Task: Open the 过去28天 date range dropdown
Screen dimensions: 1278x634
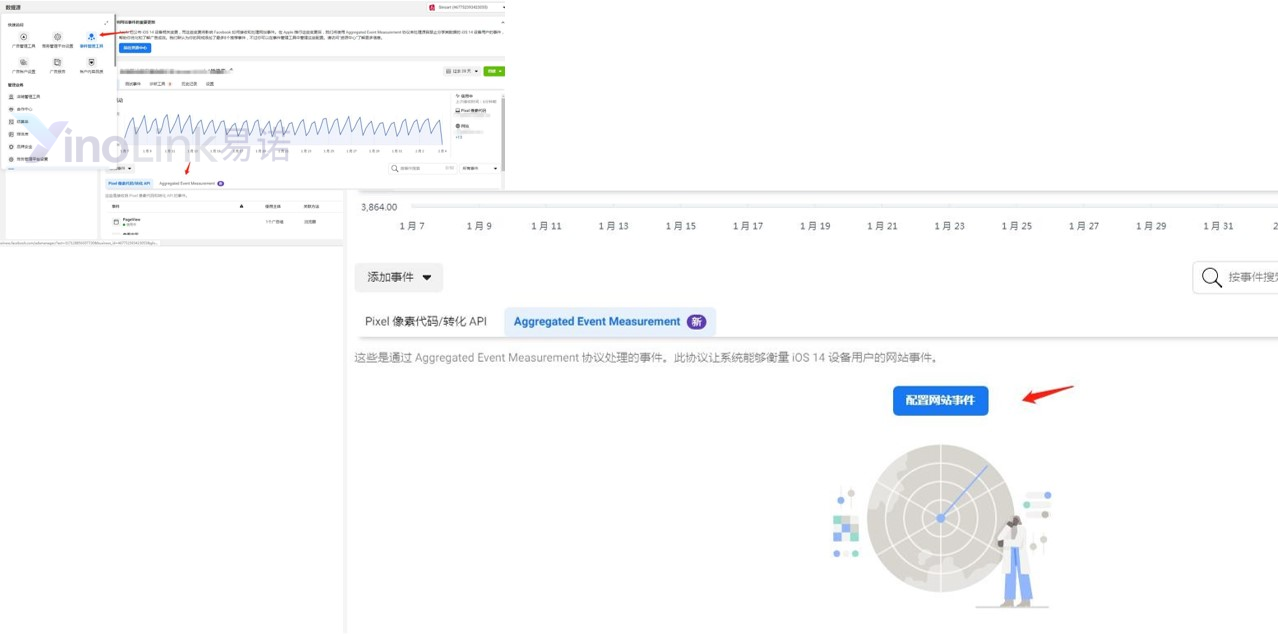Action: click(x=461, y=71)
